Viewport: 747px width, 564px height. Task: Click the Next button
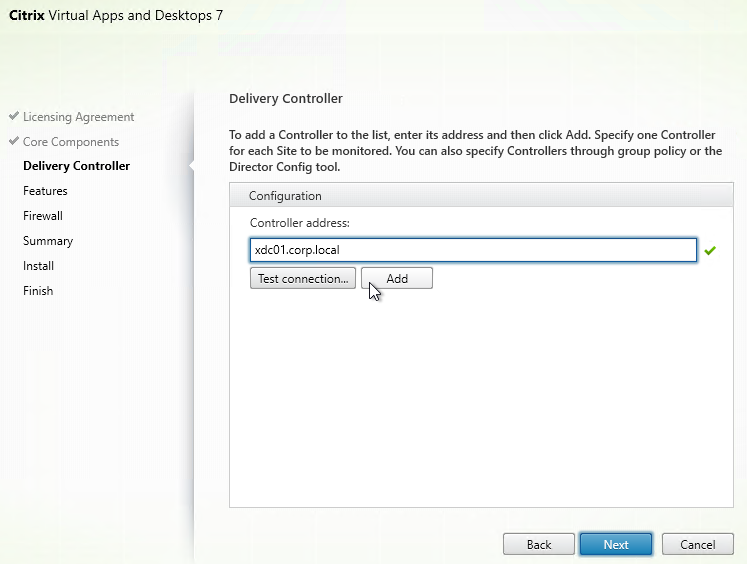tap(616, 544)
